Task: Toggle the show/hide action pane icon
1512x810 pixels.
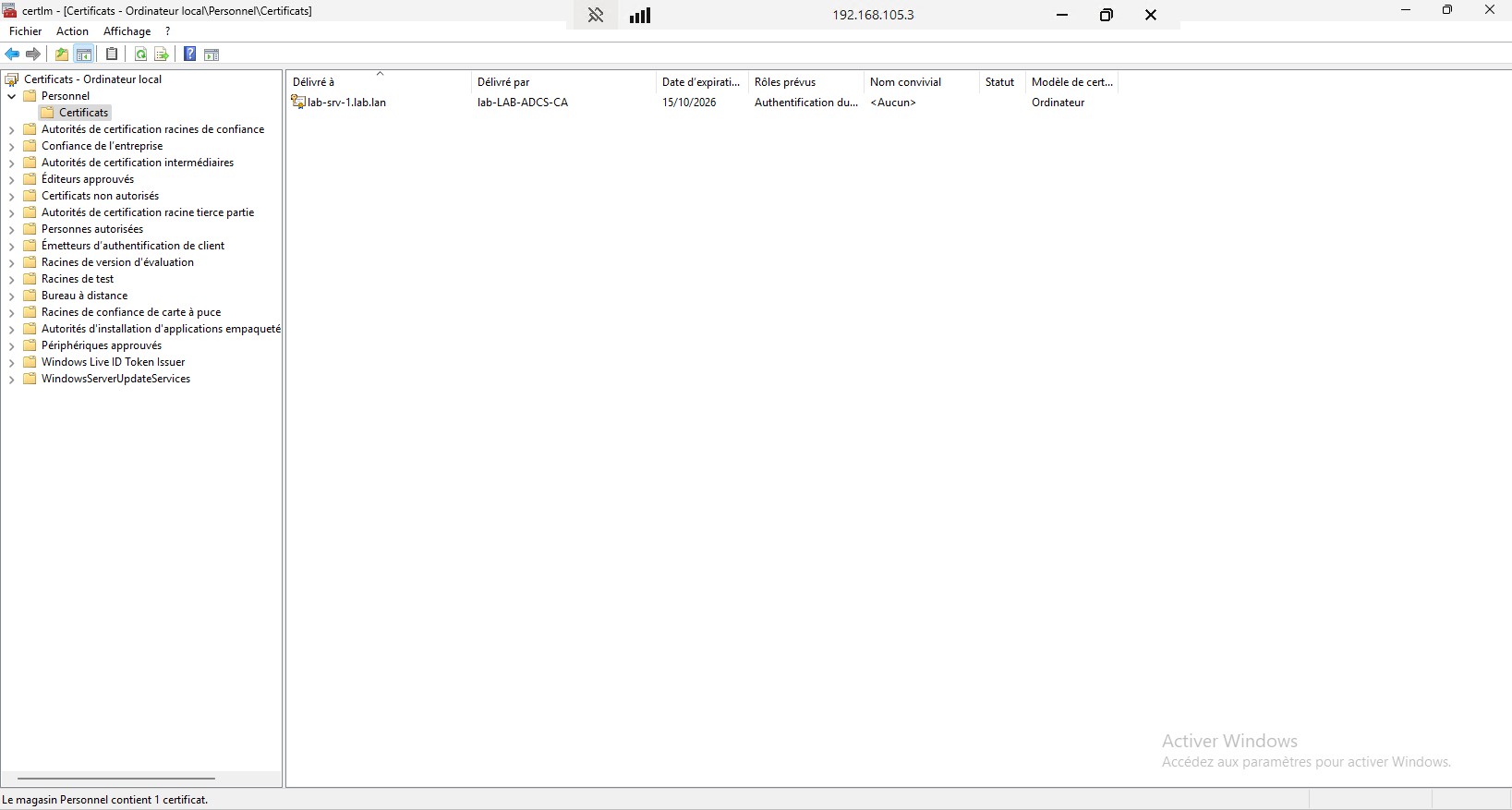Action: click(x=212, y=54)
